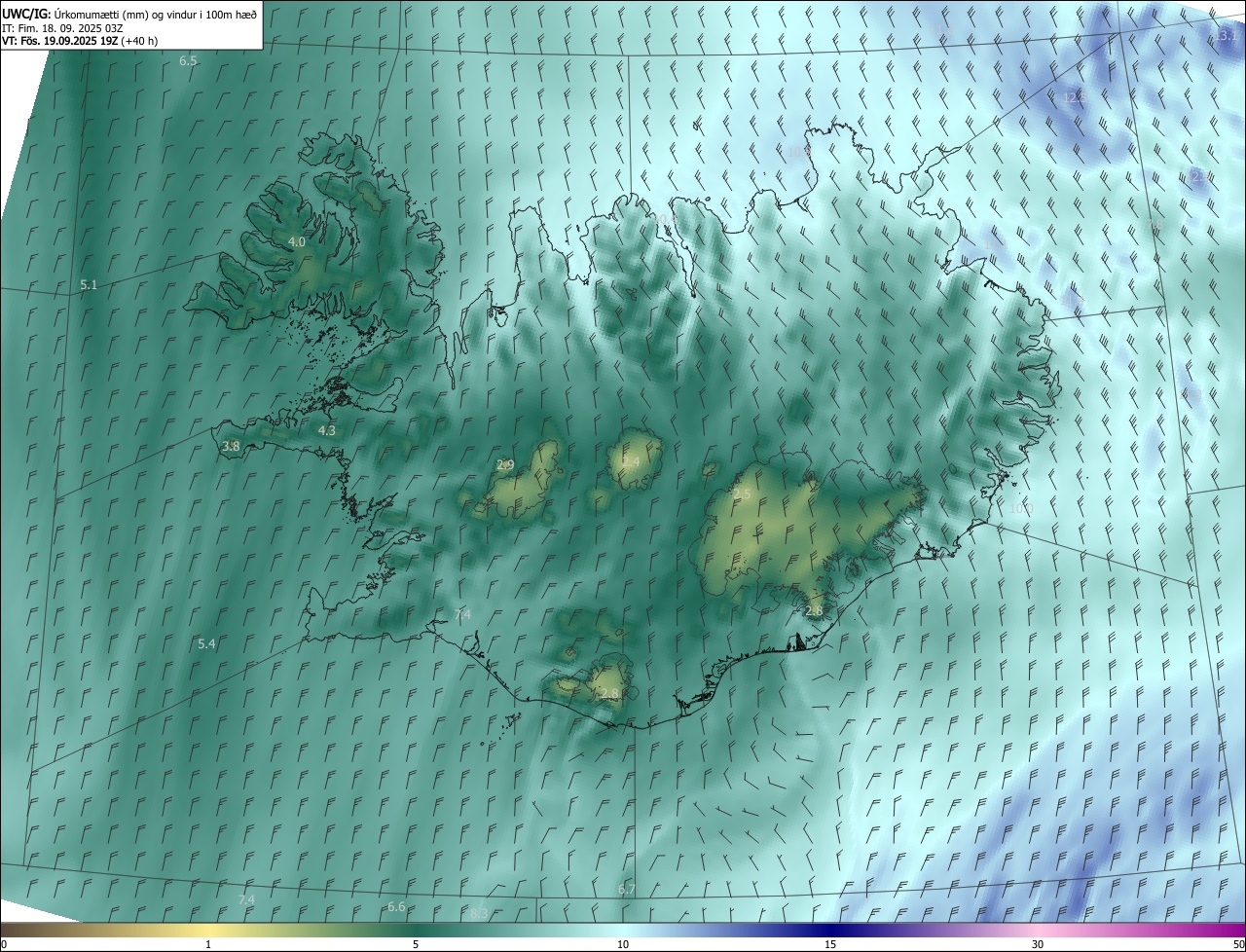The image size is (1246, 952).
Task: Click the '50' tick label on the color scale
Action: tap(1238, 945)
